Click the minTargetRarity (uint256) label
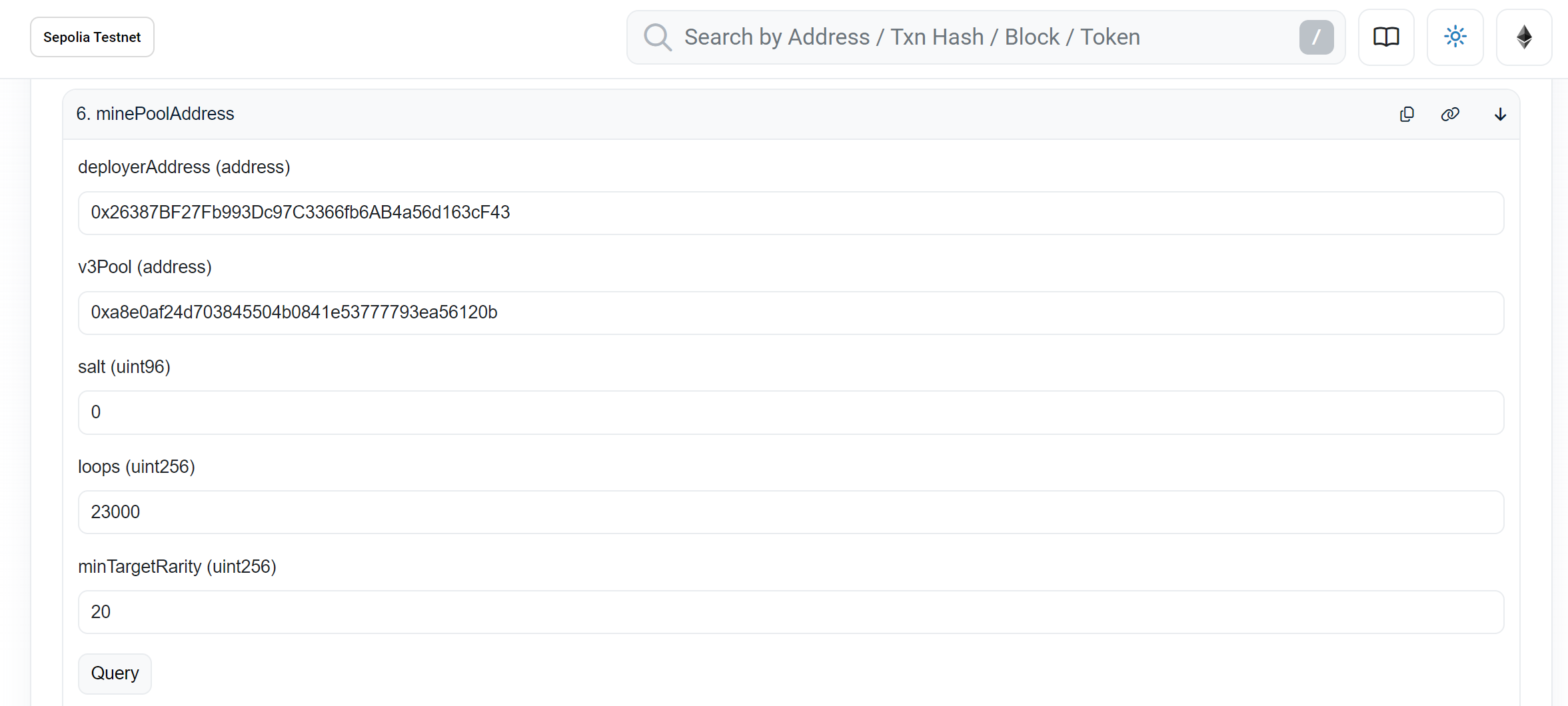This screenshot has height=706, width=1568. (x=177, y=567)
